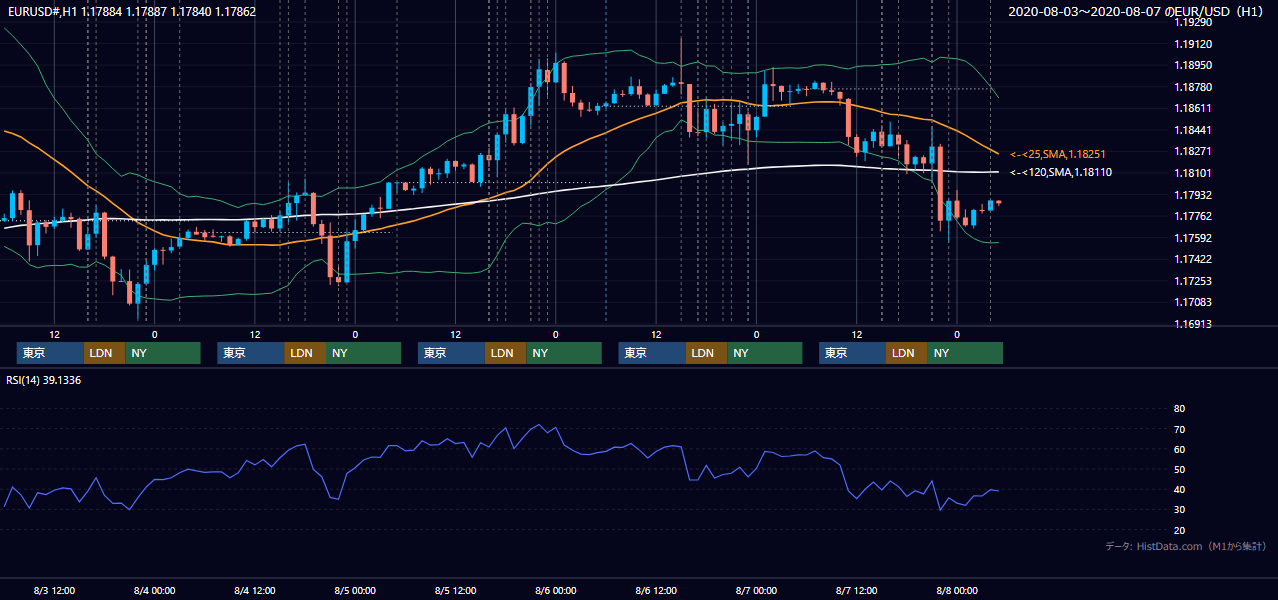Click the 8/4 00:00 date label
Viewport: 1278px width, 600px height.
tap(154, 590)
